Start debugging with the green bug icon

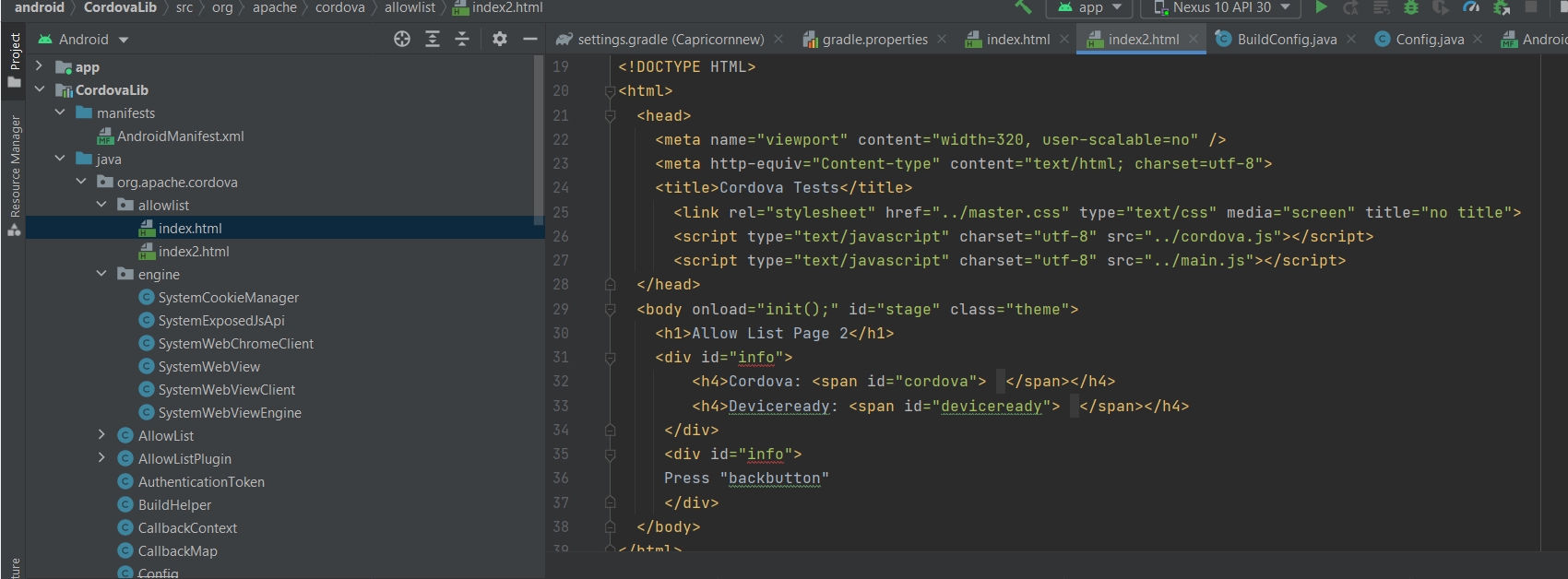tap(1410, 7)
